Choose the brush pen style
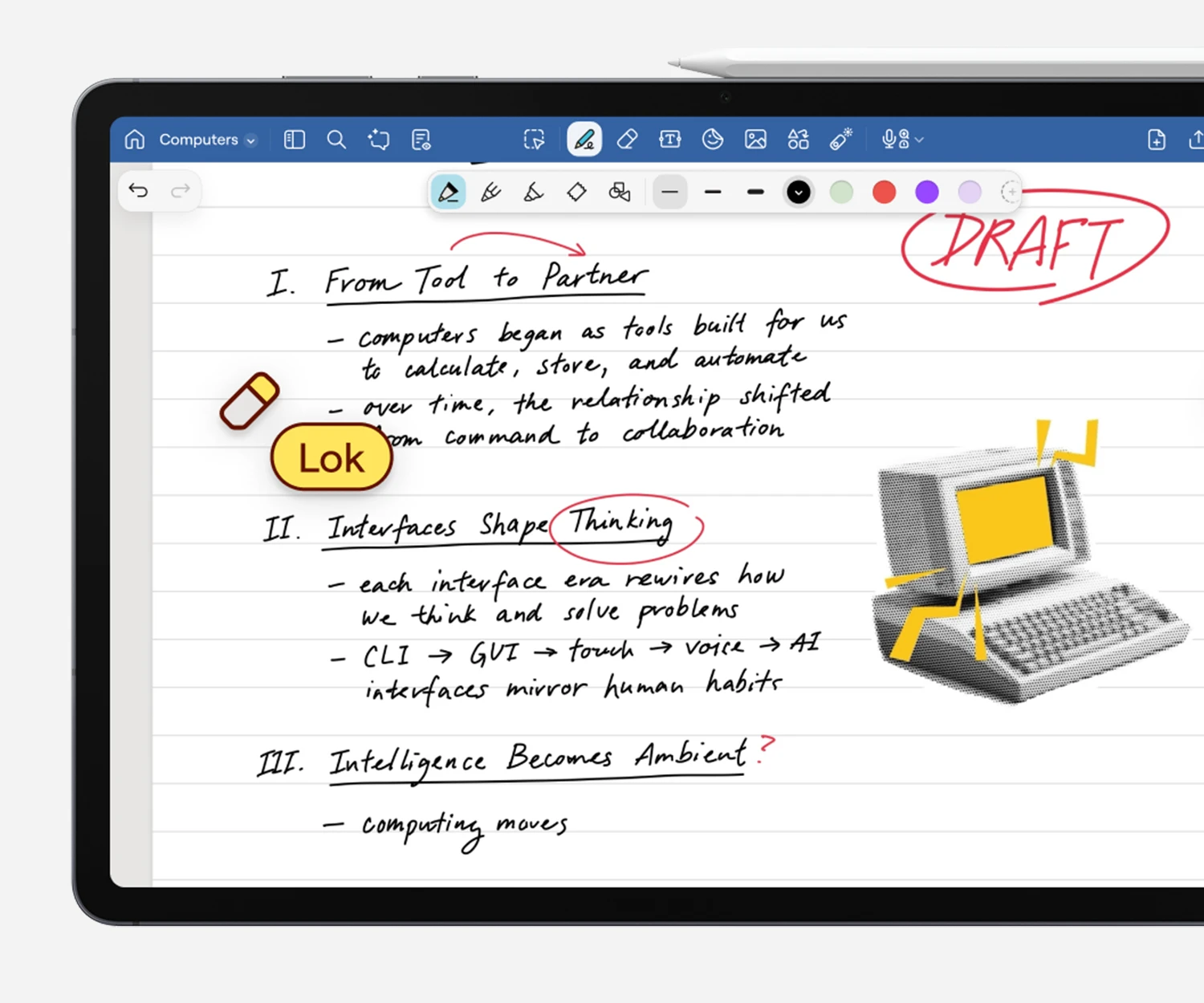 [x=534, y=193]
